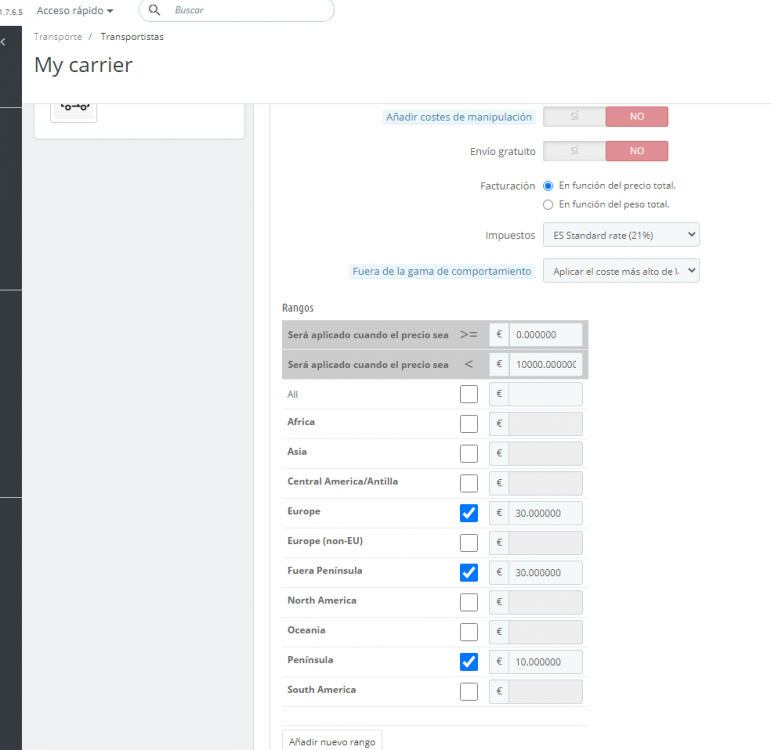Open Transportistas breadcrumb link
The image size is (771, 750).
pyautogui.click(x=132, y=37)
